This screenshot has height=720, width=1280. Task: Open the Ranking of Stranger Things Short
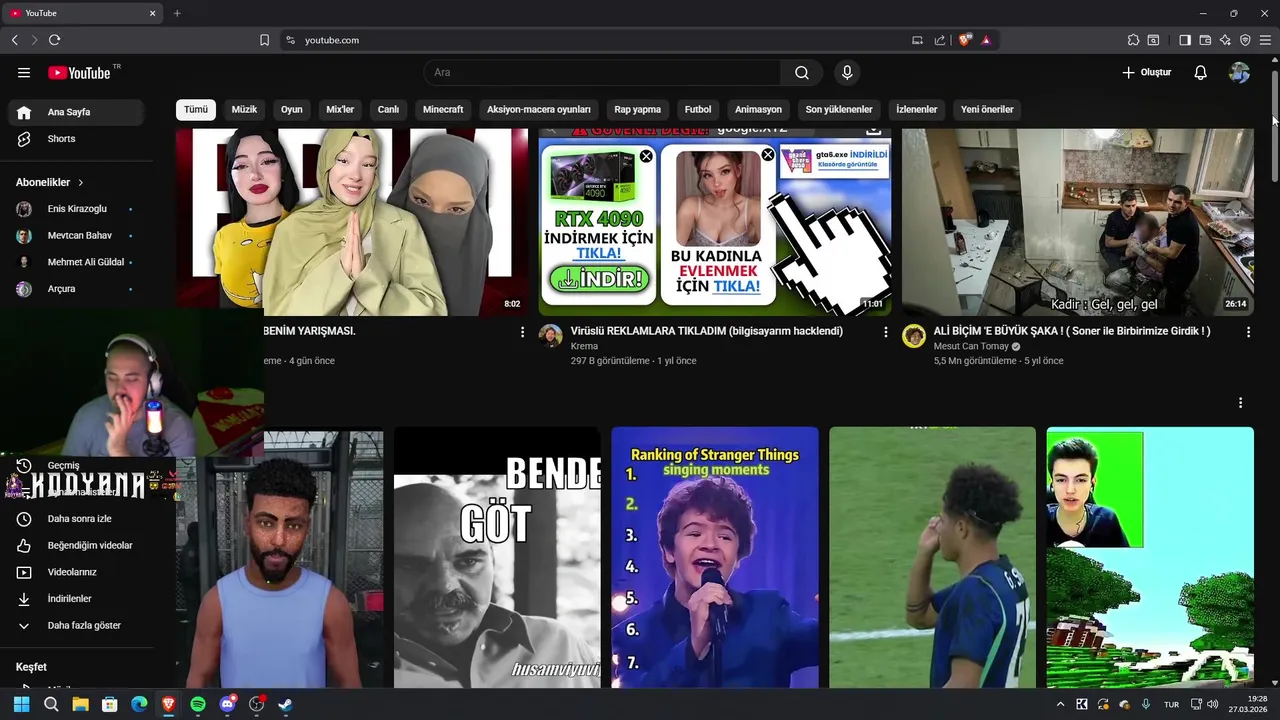tap(715, 558)
